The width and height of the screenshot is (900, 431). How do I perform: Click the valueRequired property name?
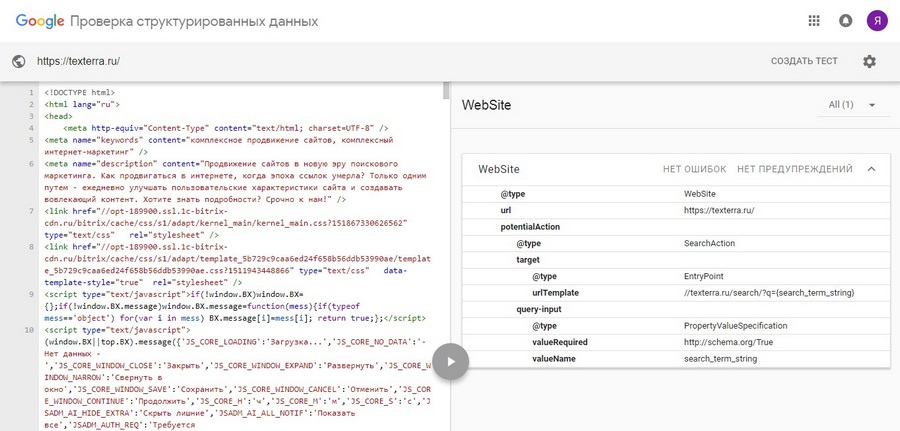[560, 343]
